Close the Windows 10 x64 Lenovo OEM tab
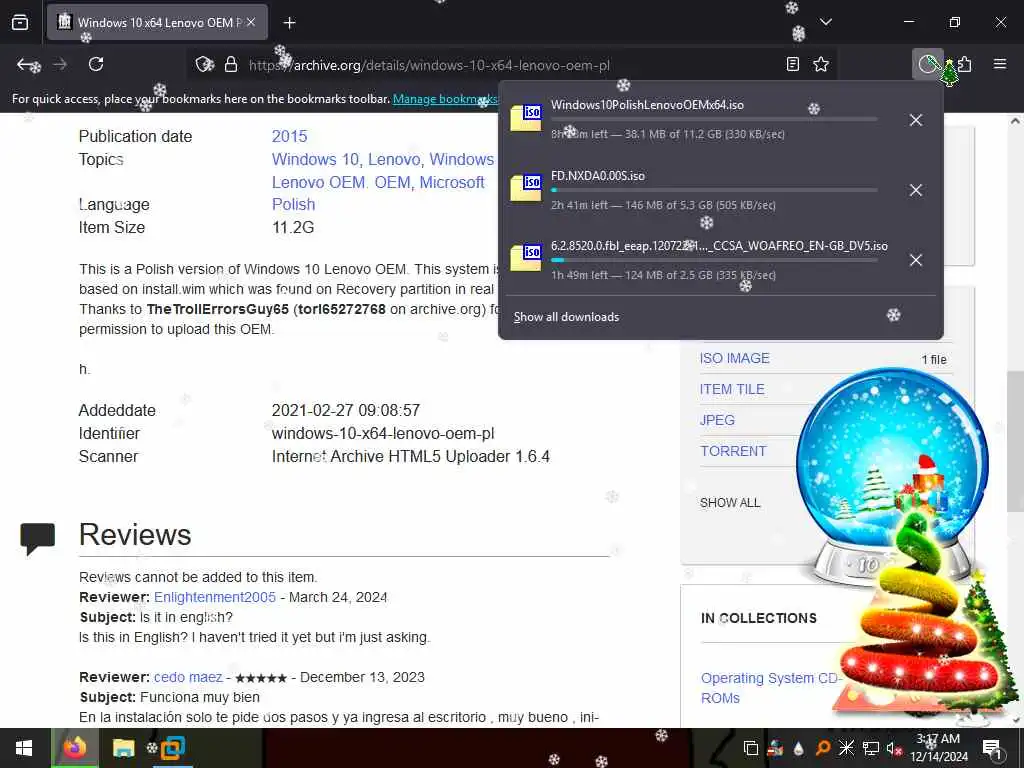The width and height of the screenshot is (1024, 768). [251, 22]
